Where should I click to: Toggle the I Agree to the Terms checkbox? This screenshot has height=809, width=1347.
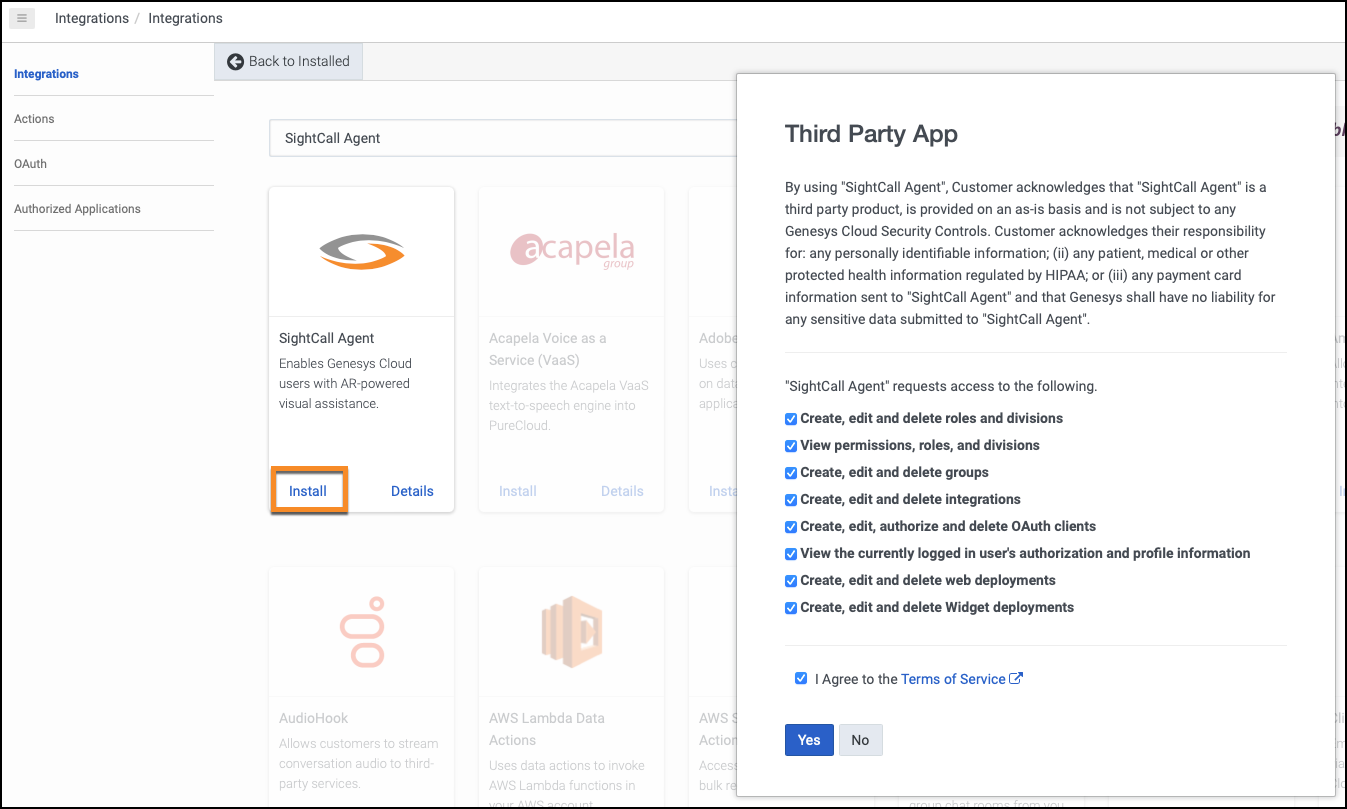(801, 678)
